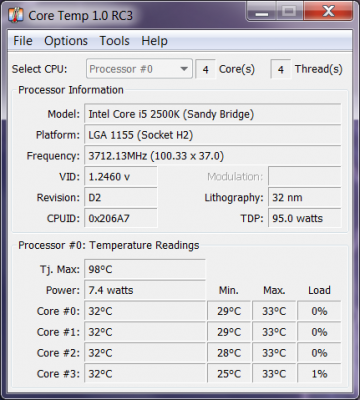Maximize the Core Temp window
Viewport: 360px width, 400px height.
289,12
